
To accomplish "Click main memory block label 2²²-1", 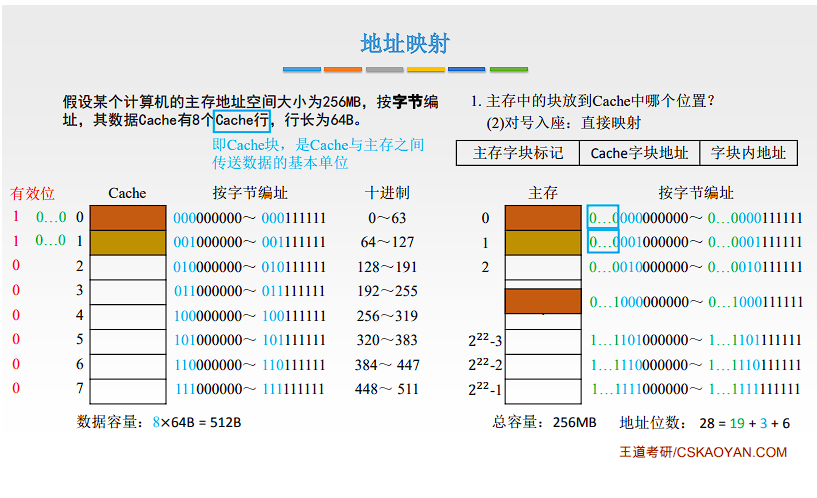I will [x=485, y=389].
